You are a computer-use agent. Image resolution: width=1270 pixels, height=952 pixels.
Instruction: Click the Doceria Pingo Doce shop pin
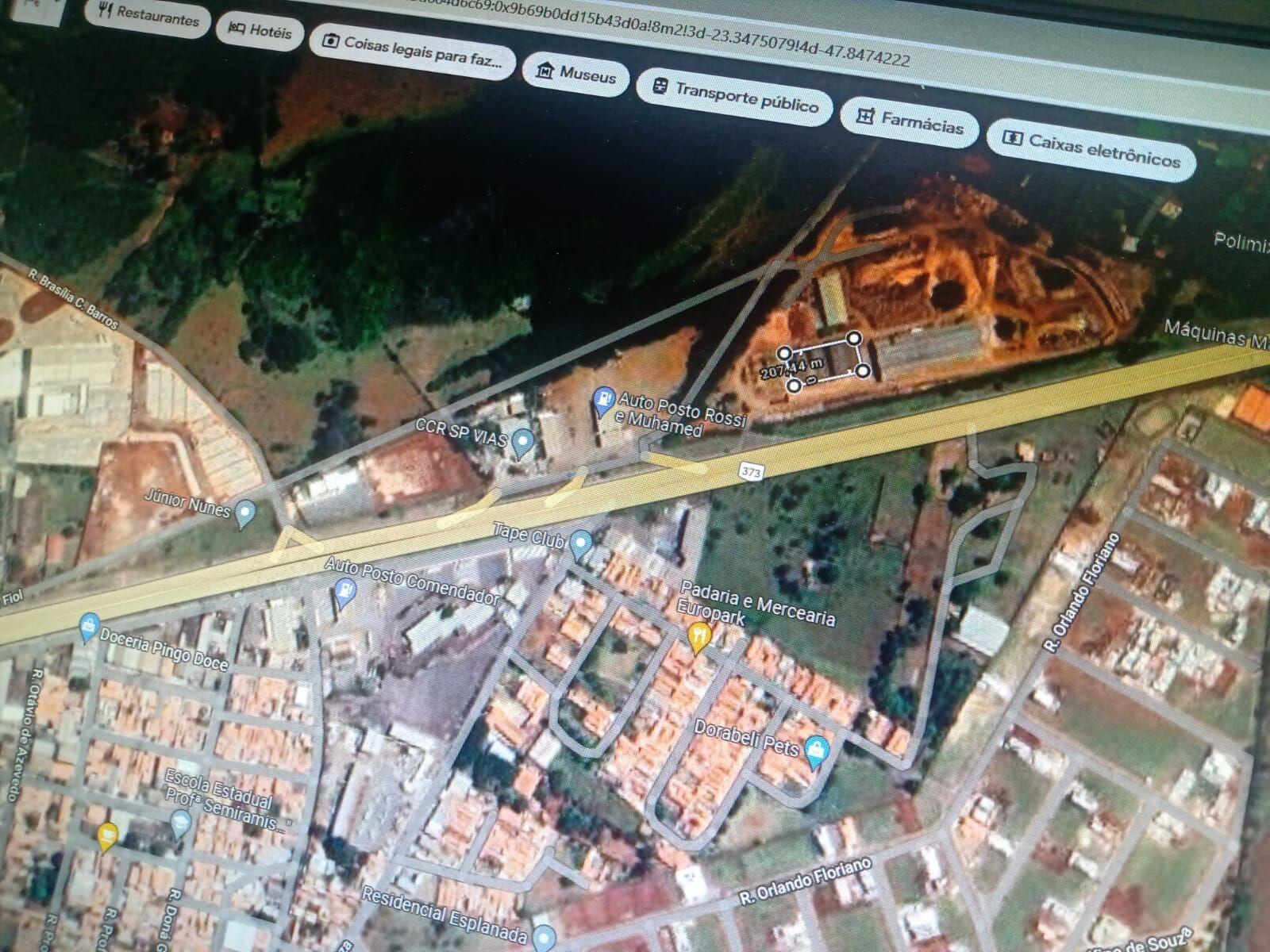[x=89, y=628]
